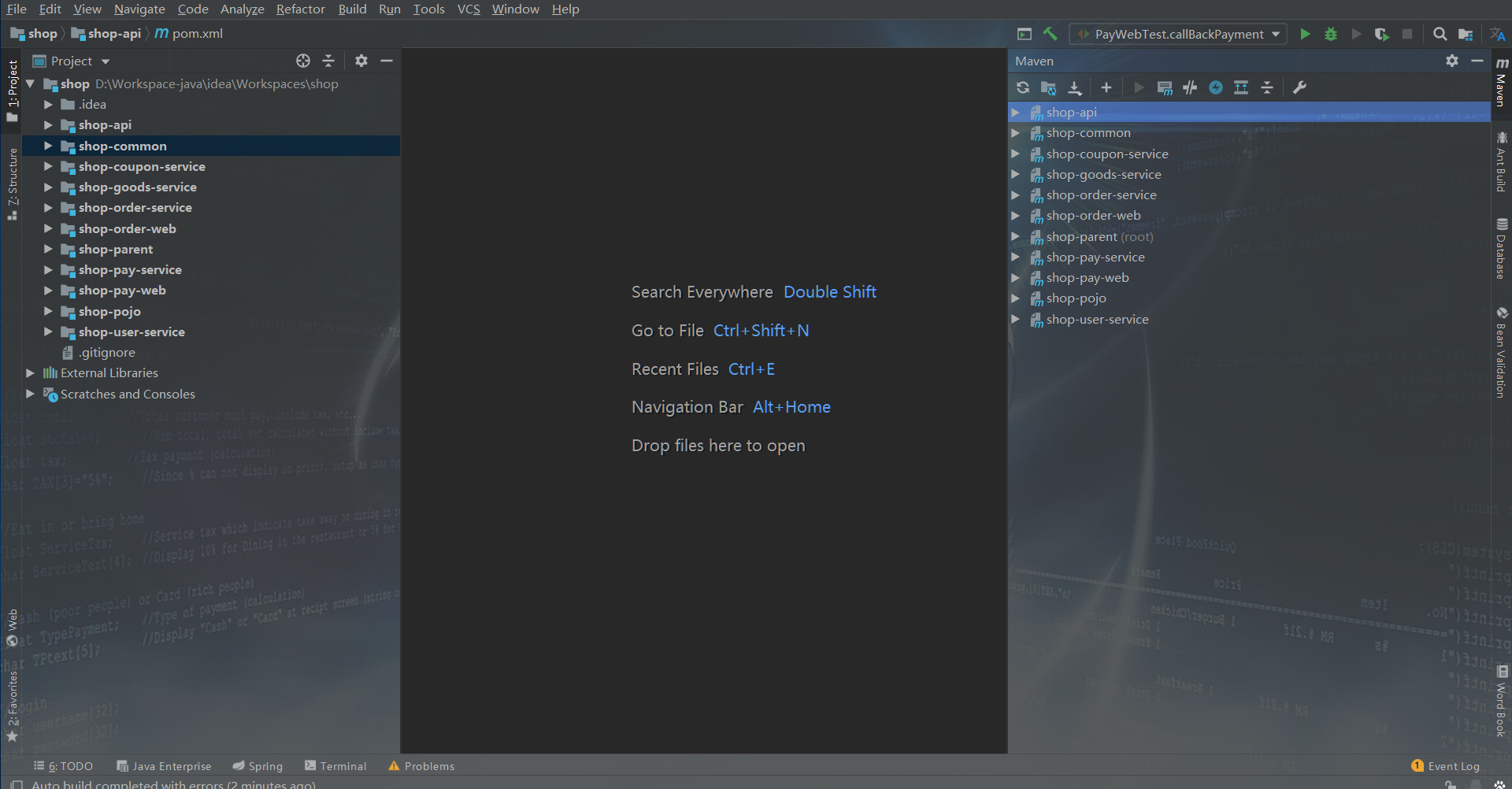
Task: Collapse all in Project panel
Action: 328,61
